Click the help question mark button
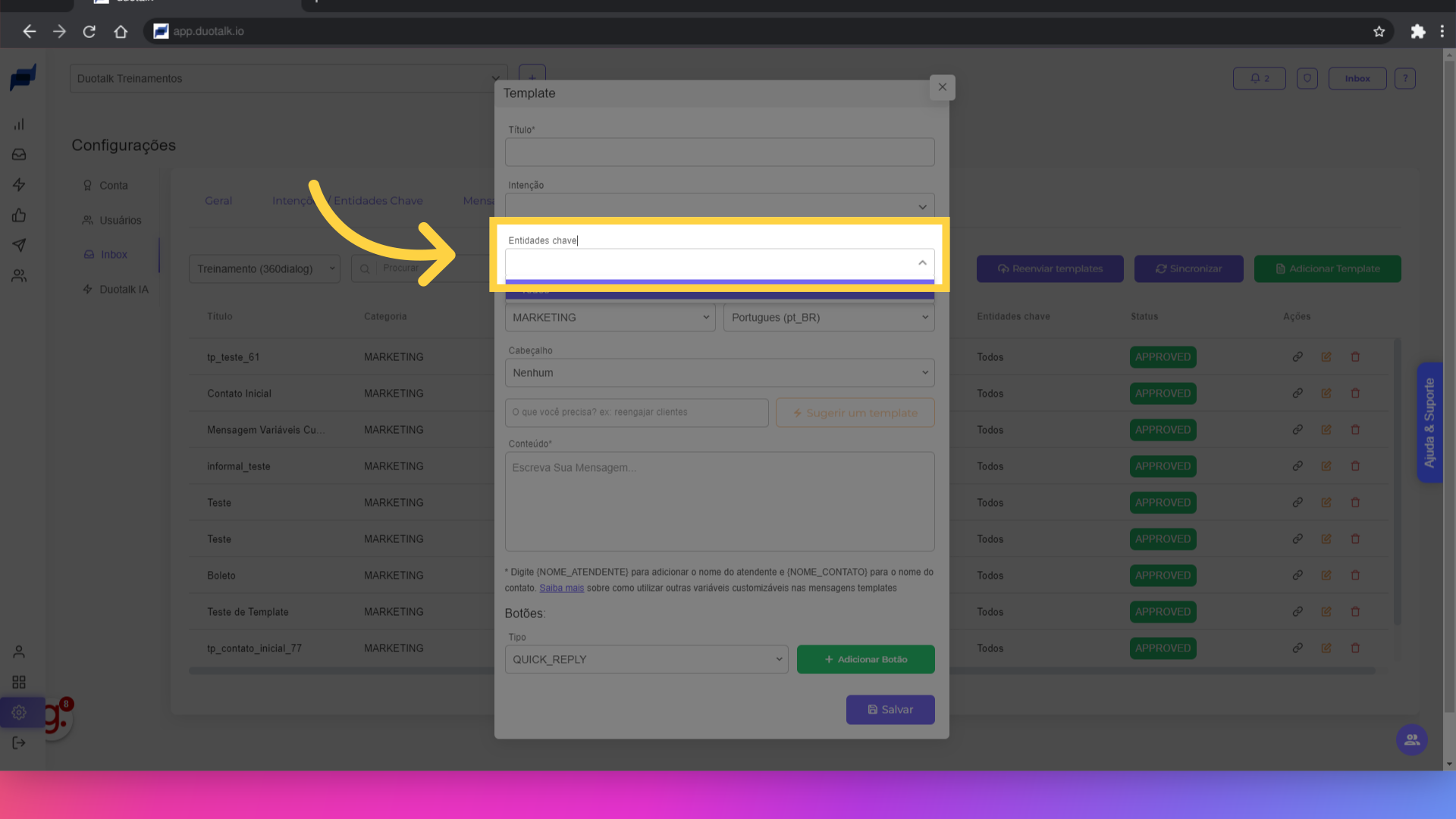 click(x=1404, y=78)
